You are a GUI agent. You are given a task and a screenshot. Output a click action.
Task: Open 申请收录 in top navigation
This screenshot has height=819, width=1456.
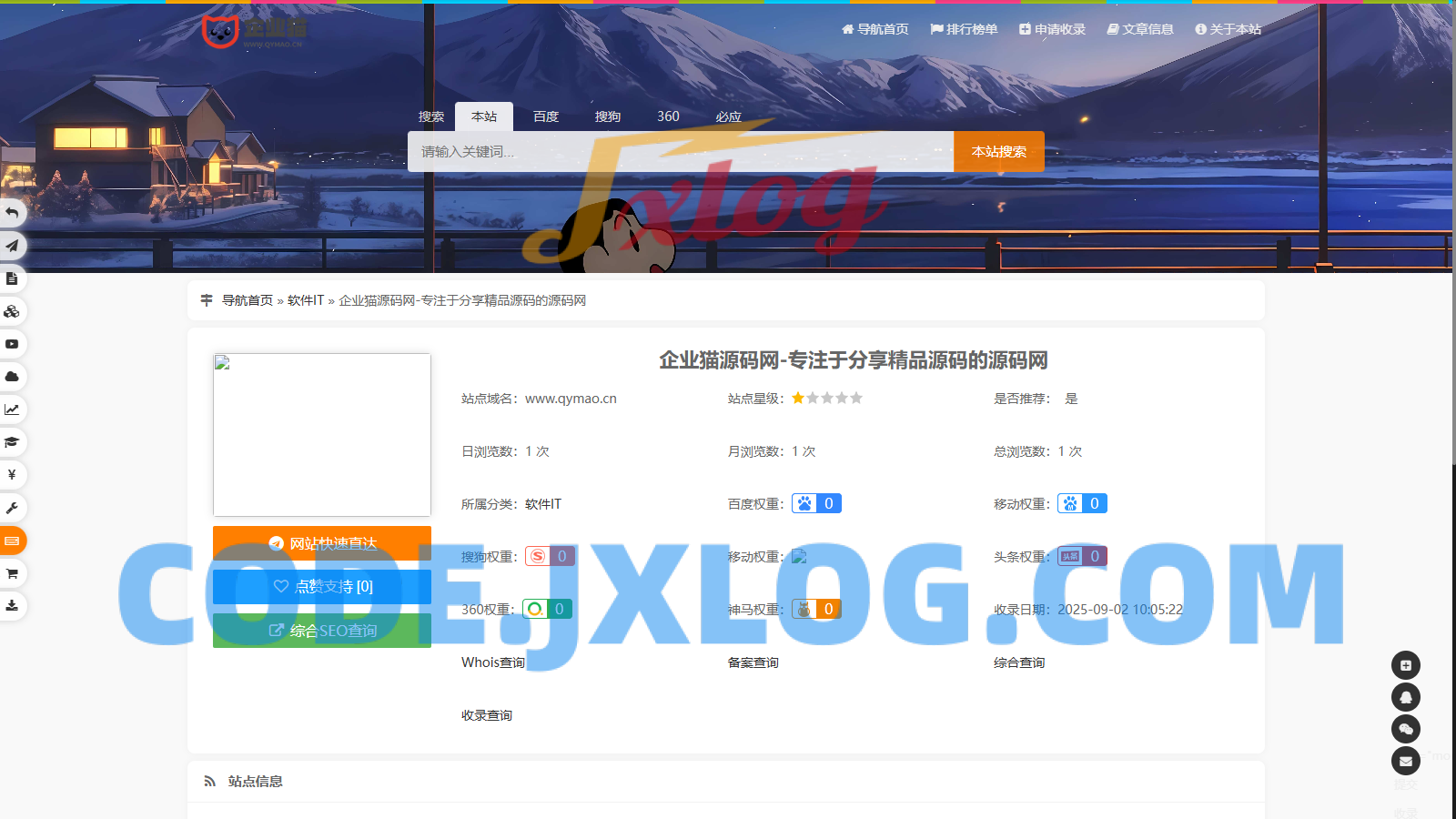[1052, 29]
